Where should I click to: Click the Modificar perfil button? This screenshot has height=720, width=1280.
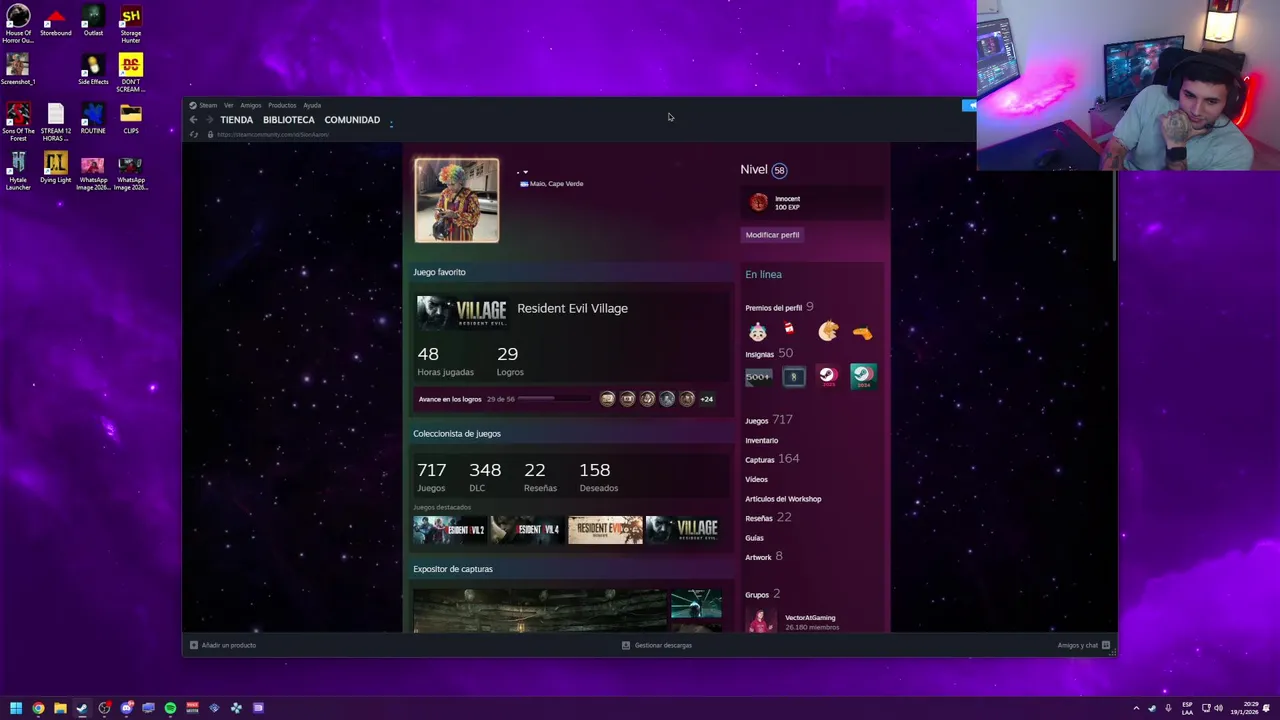pyautogui.click(x=773, y=234)
